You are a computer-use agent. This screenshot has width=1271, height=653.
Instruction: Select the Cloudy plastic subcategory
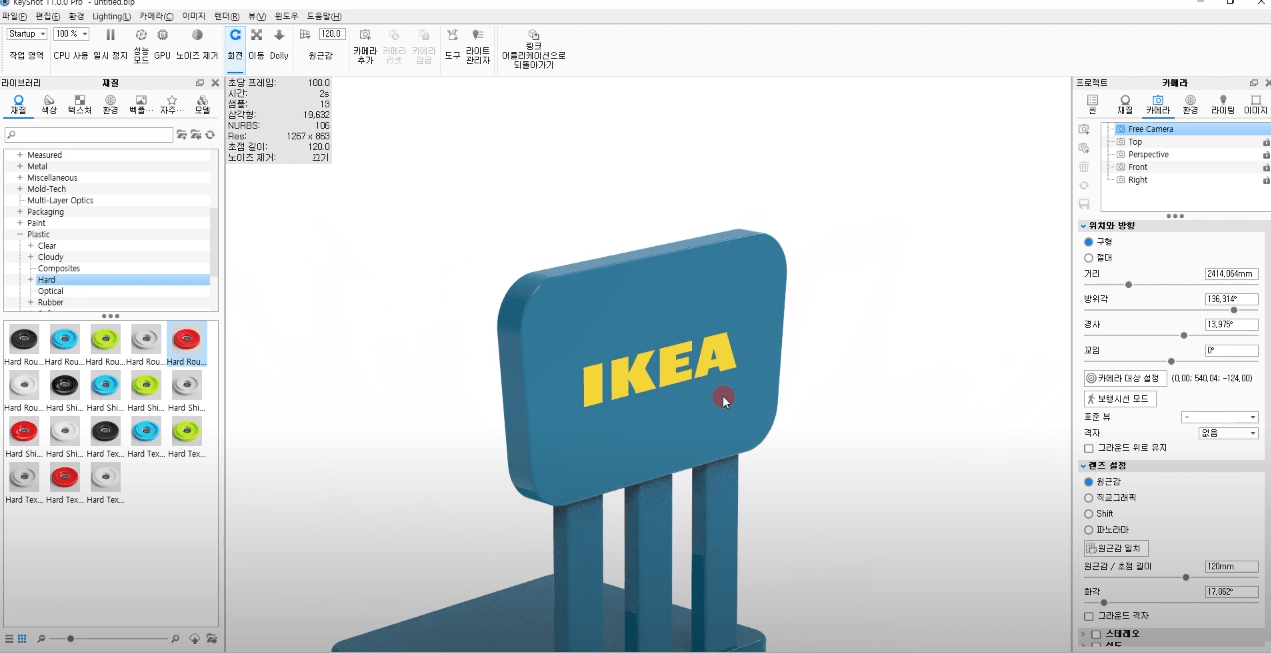point(51,257)
